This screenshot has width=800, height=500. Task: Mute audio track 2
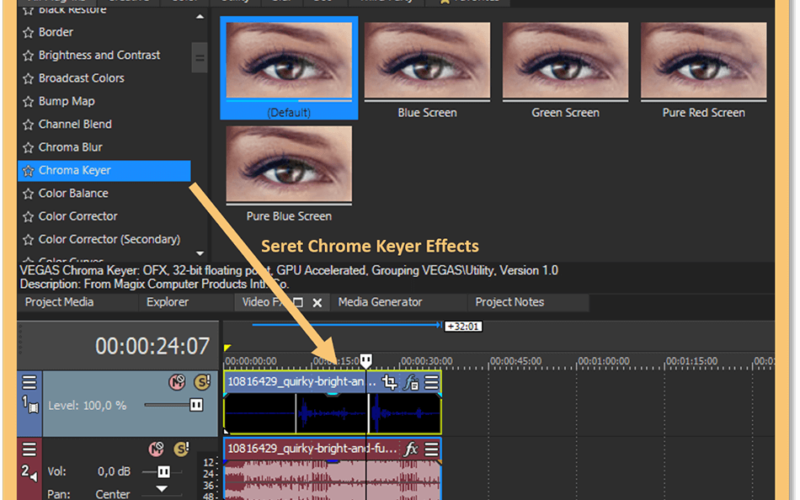(156, 449)
